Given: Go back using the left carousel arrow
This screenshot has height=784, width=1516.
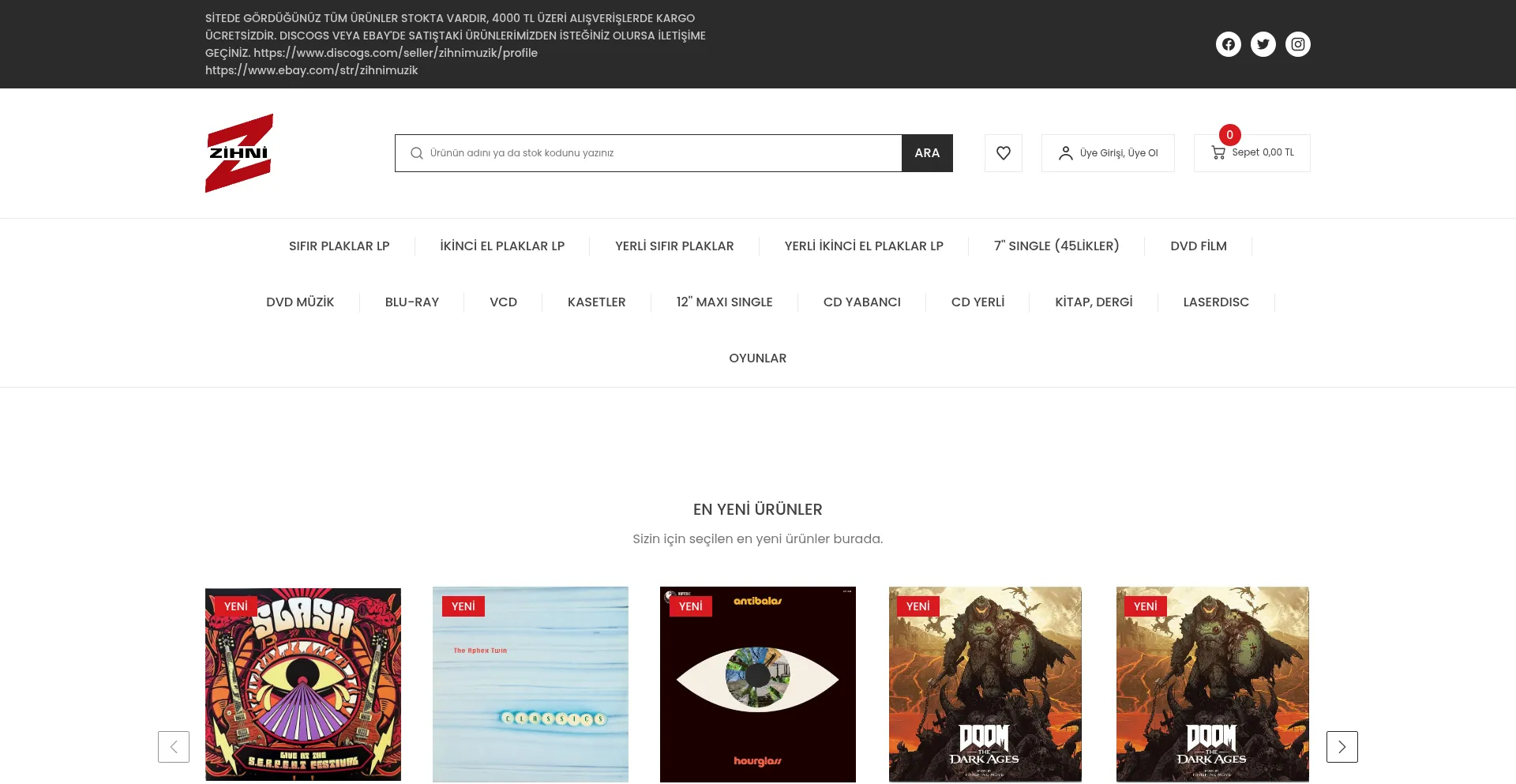Looking at the screenshot, I should [174, 746].
